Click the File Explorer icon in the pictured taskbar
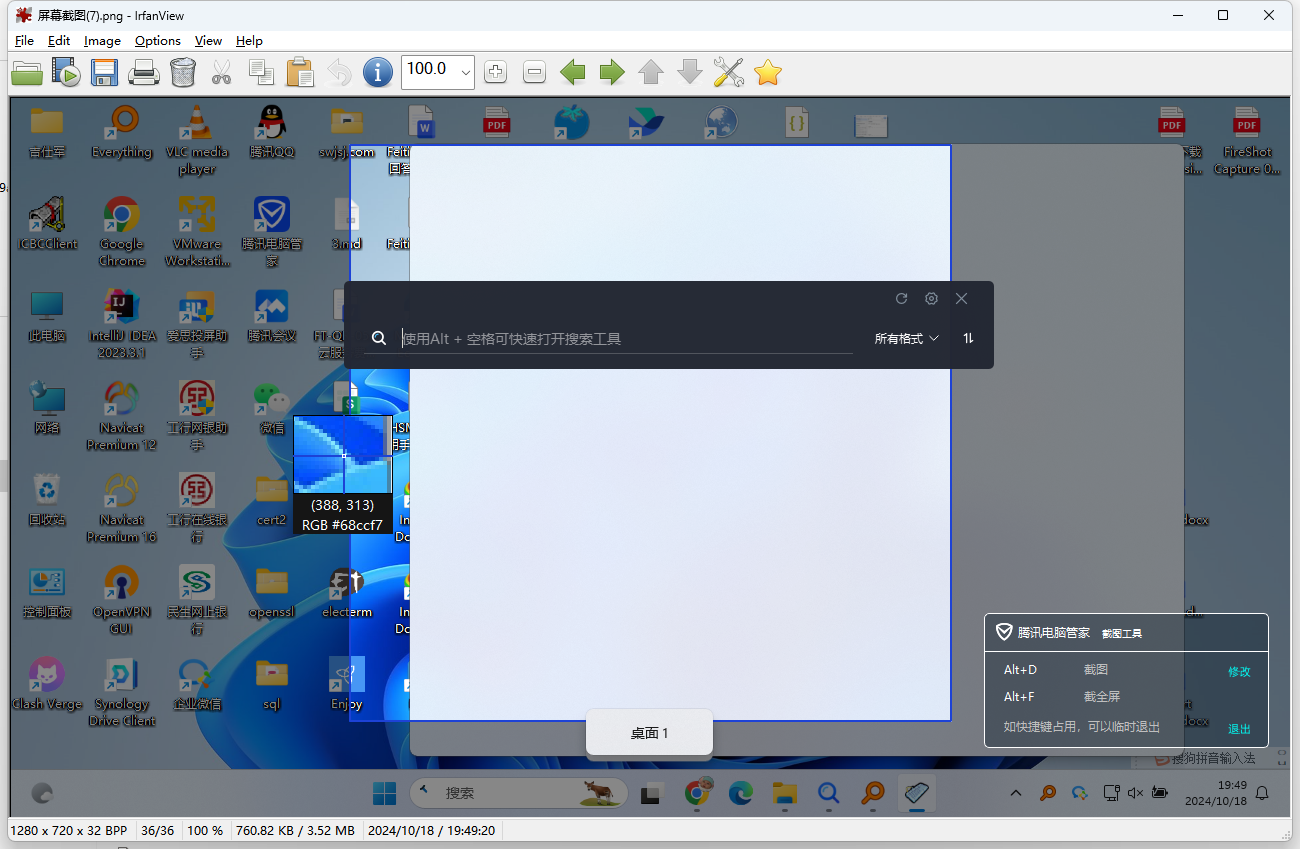 click(x=785, y=793)
